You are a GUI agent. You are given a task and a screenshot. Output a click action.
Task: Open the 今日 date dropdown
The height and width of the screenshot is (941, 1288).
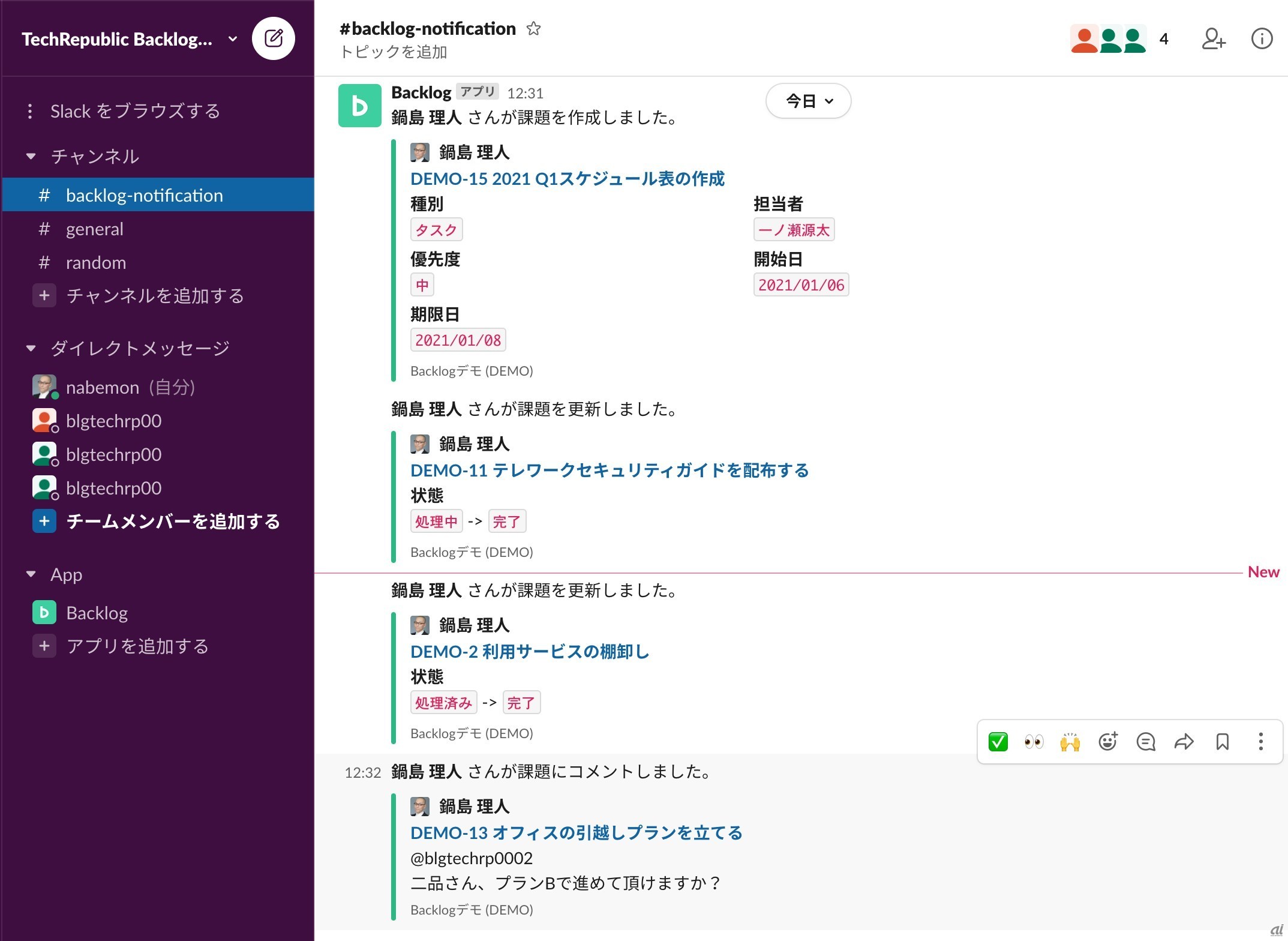[808, 101]
